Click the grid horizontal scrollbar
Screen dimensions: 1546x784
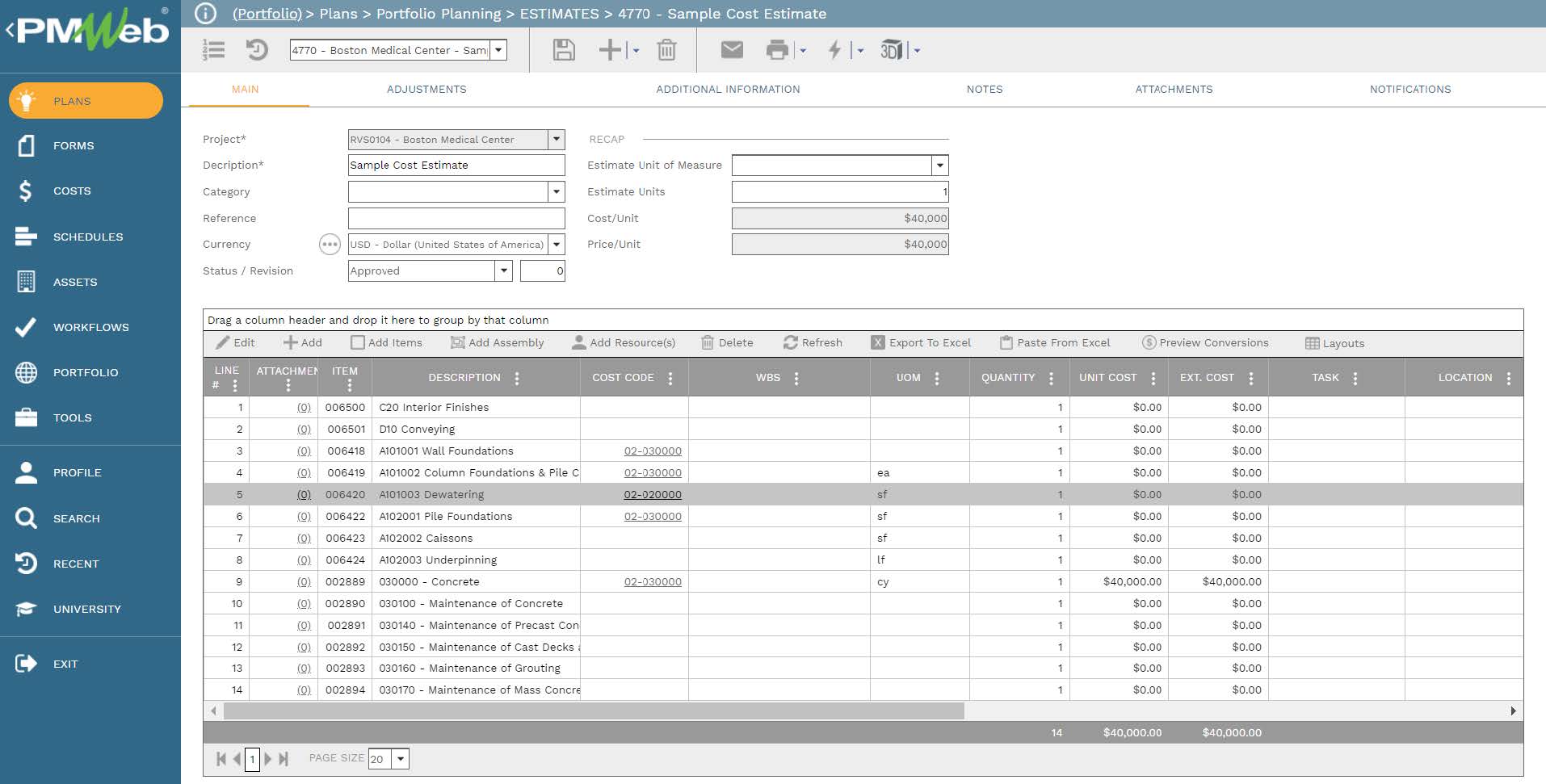click(x=594, y=711)
